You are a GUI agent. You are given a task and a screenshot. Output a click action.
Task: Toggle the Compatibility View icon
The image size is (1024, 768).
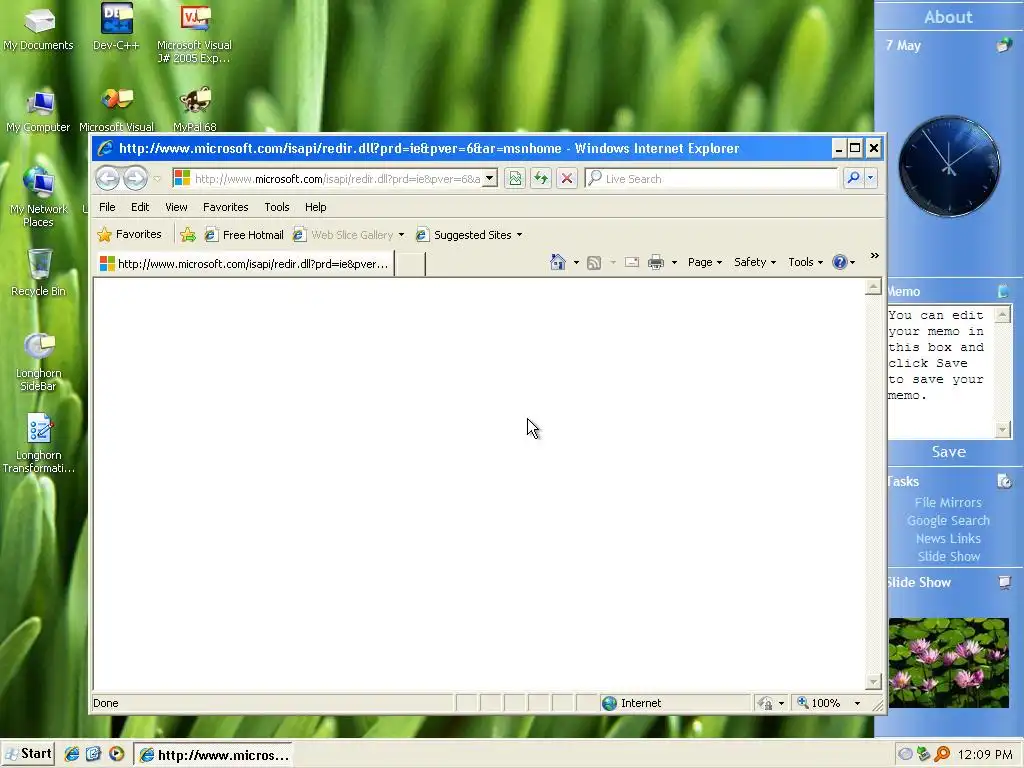click(x=515, y=178)
